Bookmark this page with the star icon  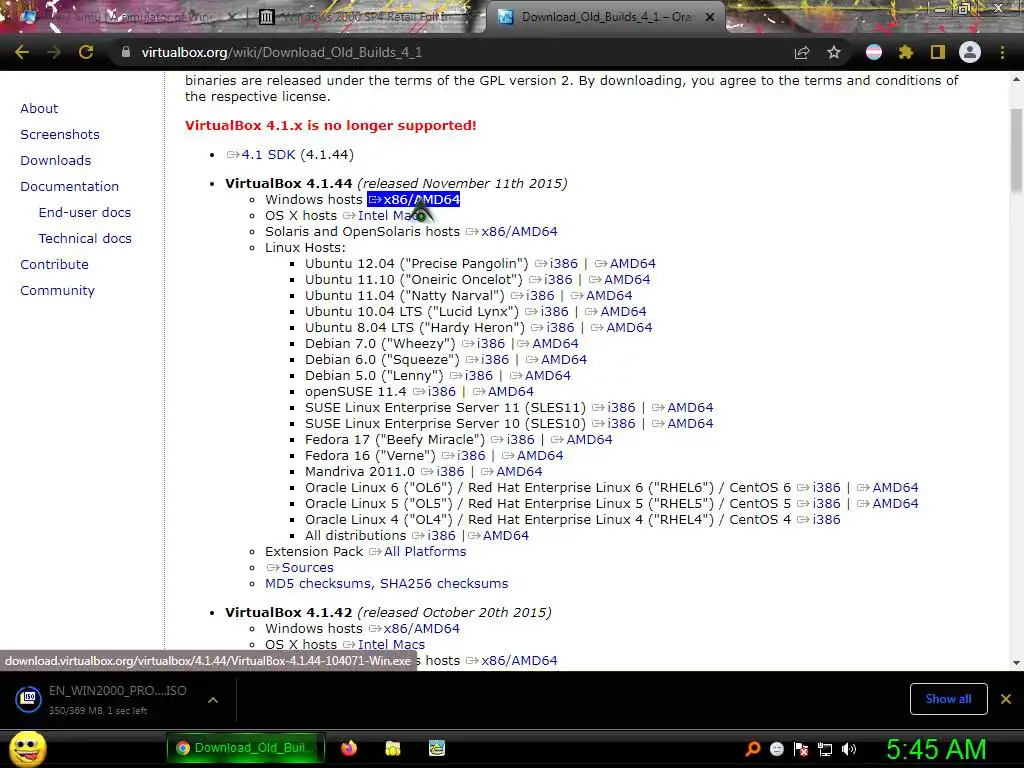pyautogui.click(x=834, y=52)
